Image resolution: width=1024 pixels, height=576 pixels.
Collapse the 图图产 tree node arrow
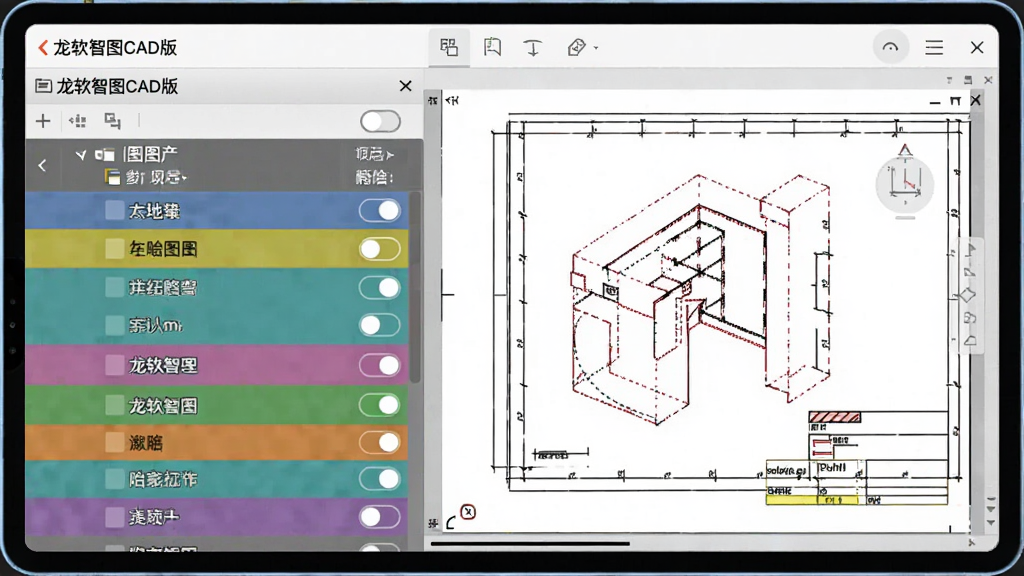click(80, 155)
